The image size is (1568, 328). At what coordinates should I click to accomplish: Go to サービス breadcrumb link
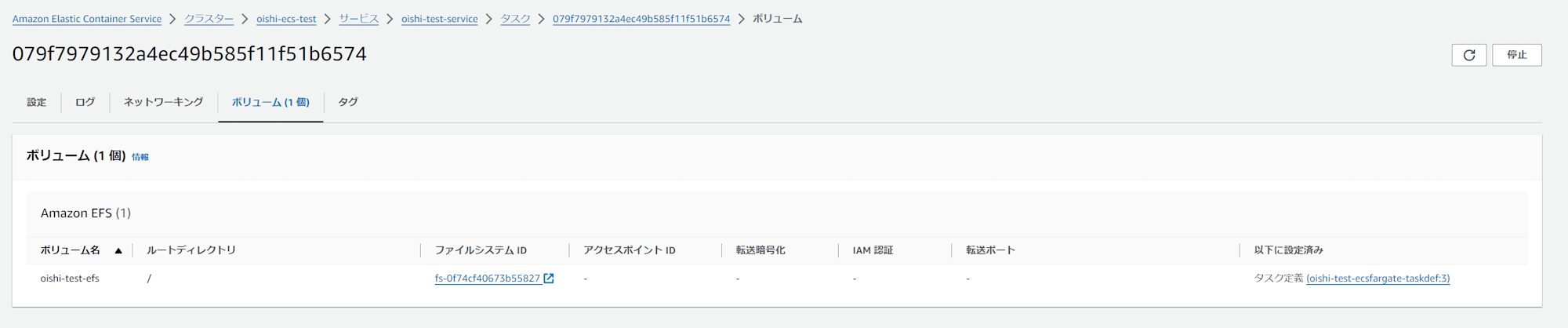(x=358, y=19)
